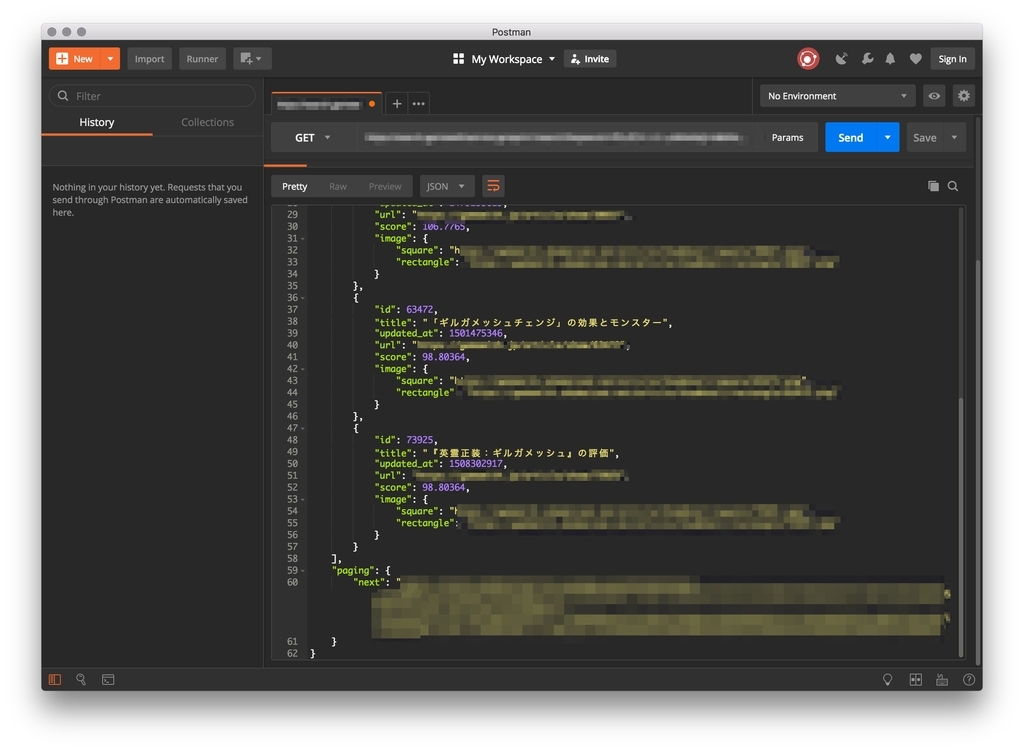Open the interceptor satellite icon

[x=841, y=59]
